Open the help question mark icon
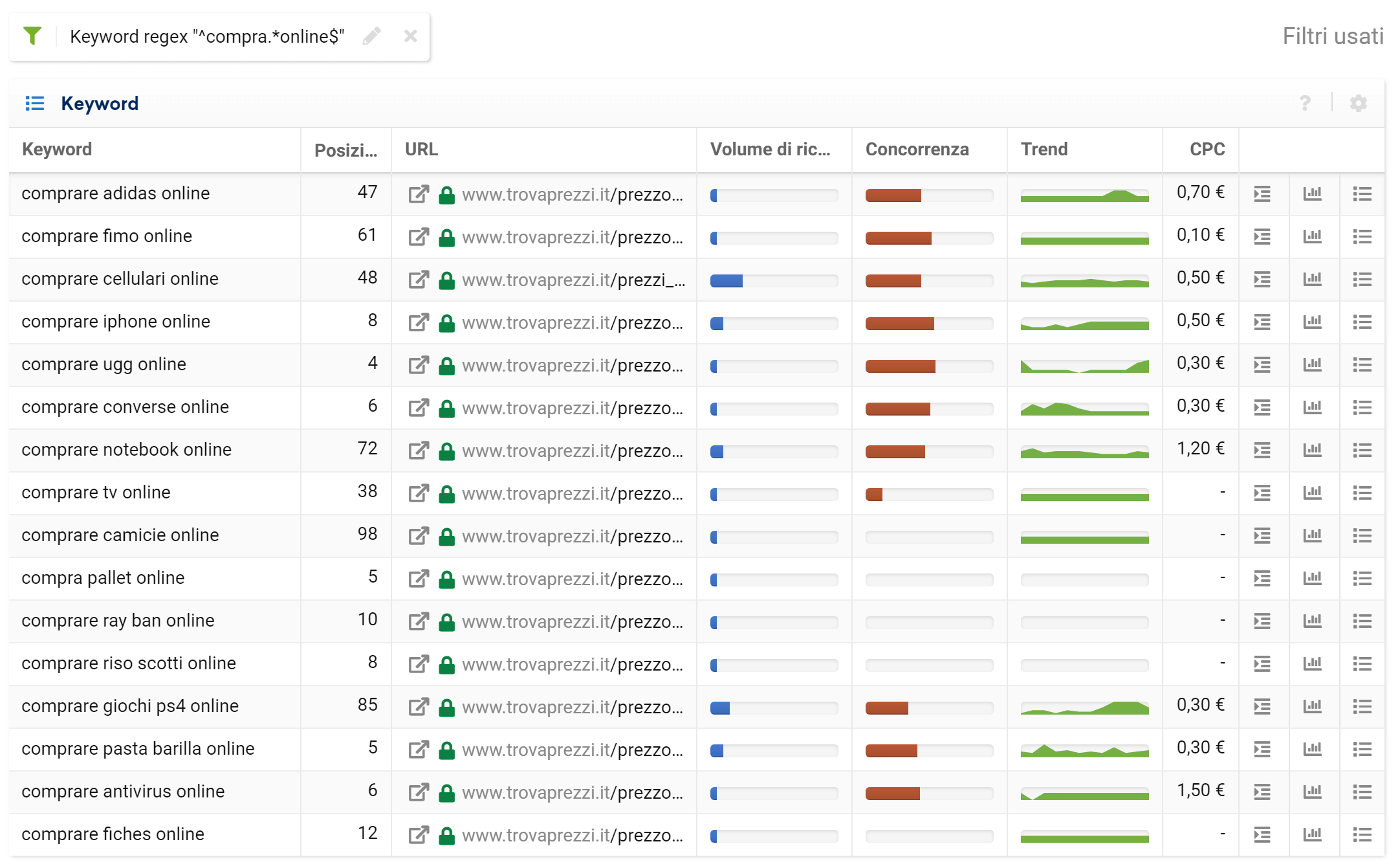The height and width of the screenshot is (868, 1400). click(1305, 103)
